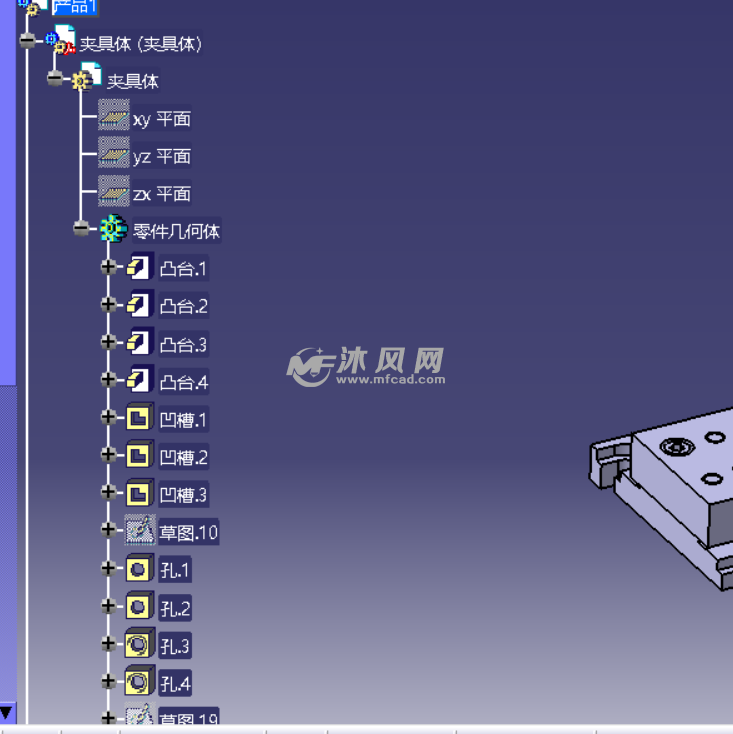Expand the 凸台.4 node
733x734 pixels.
(108, 379)
